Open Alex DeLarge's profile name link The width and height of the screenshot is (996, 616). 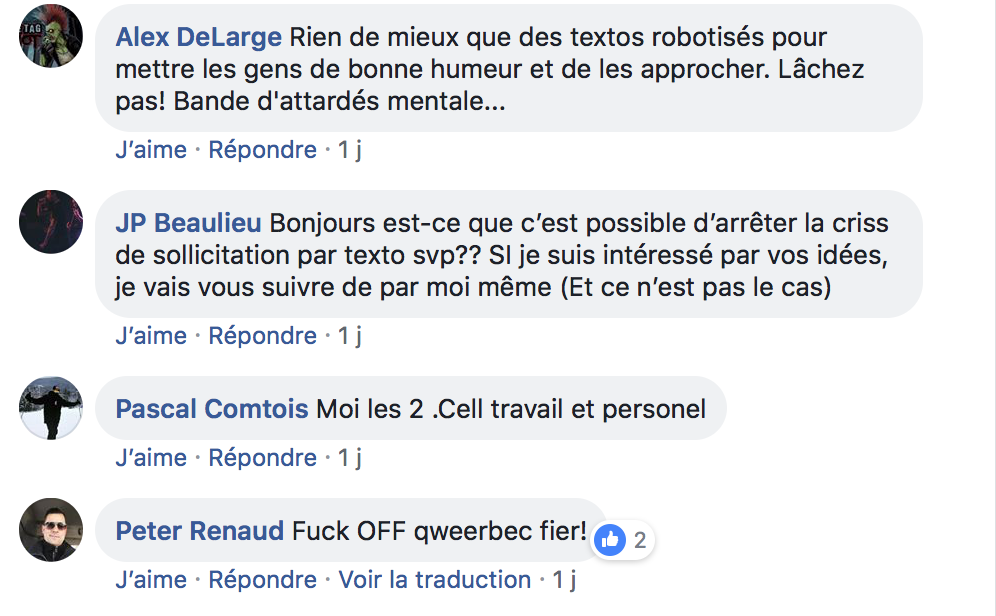tap(198, 37)
